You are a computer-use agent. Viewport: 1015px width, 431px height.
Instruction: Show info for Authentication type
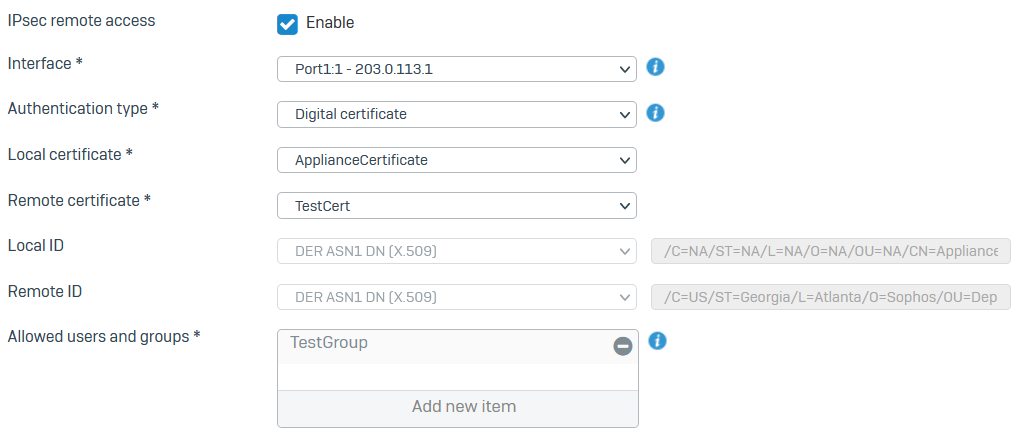(656, 113)
